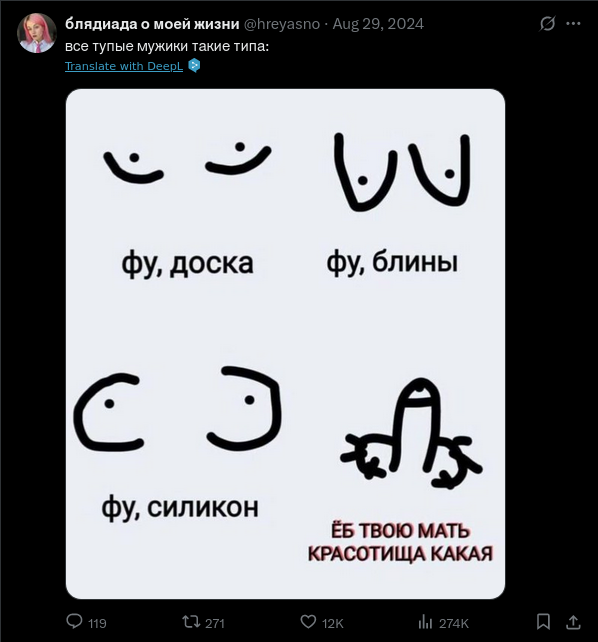Open the meme image at фу, доска caption

[x=187, y=263]
